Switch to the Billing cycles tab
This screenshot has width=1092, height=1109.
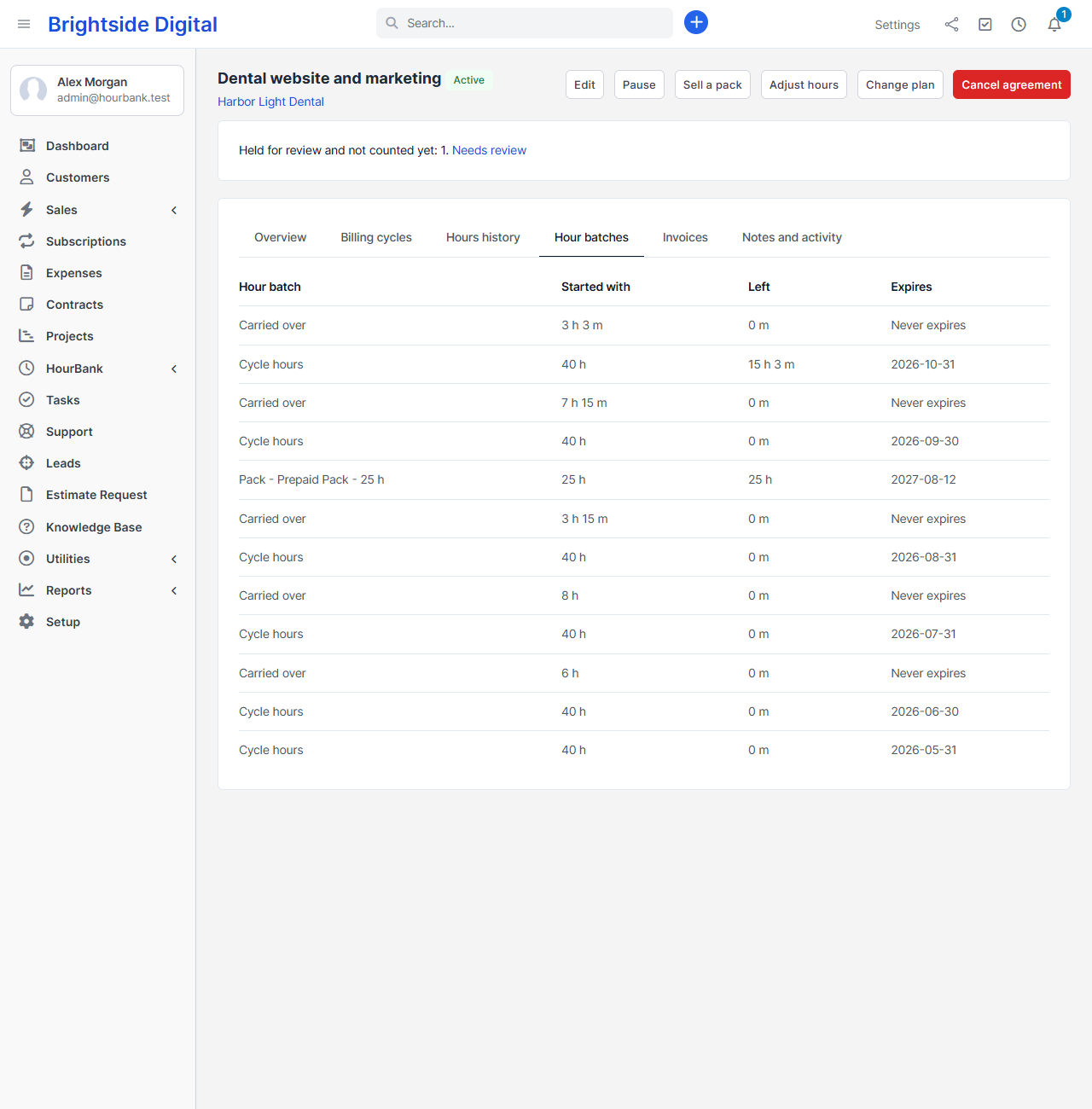click(376, 237)
